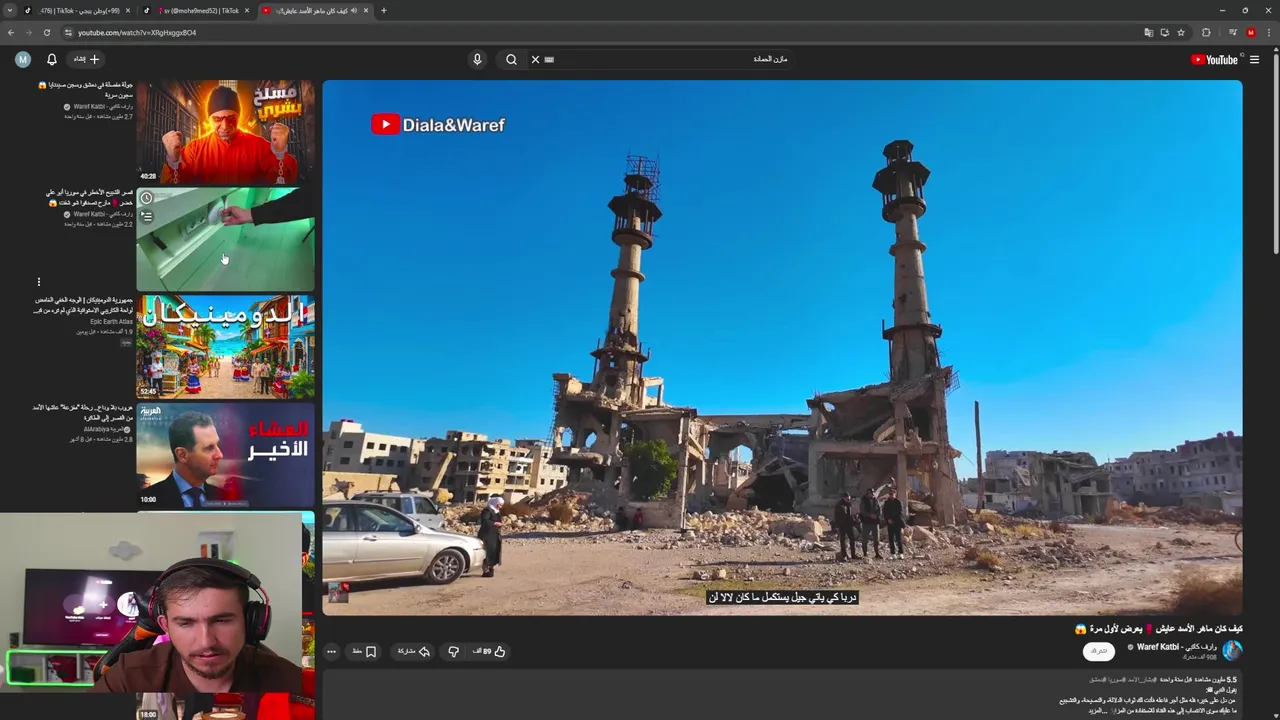
Task: View site information icon in address bar
Action: tap(68, 32)
